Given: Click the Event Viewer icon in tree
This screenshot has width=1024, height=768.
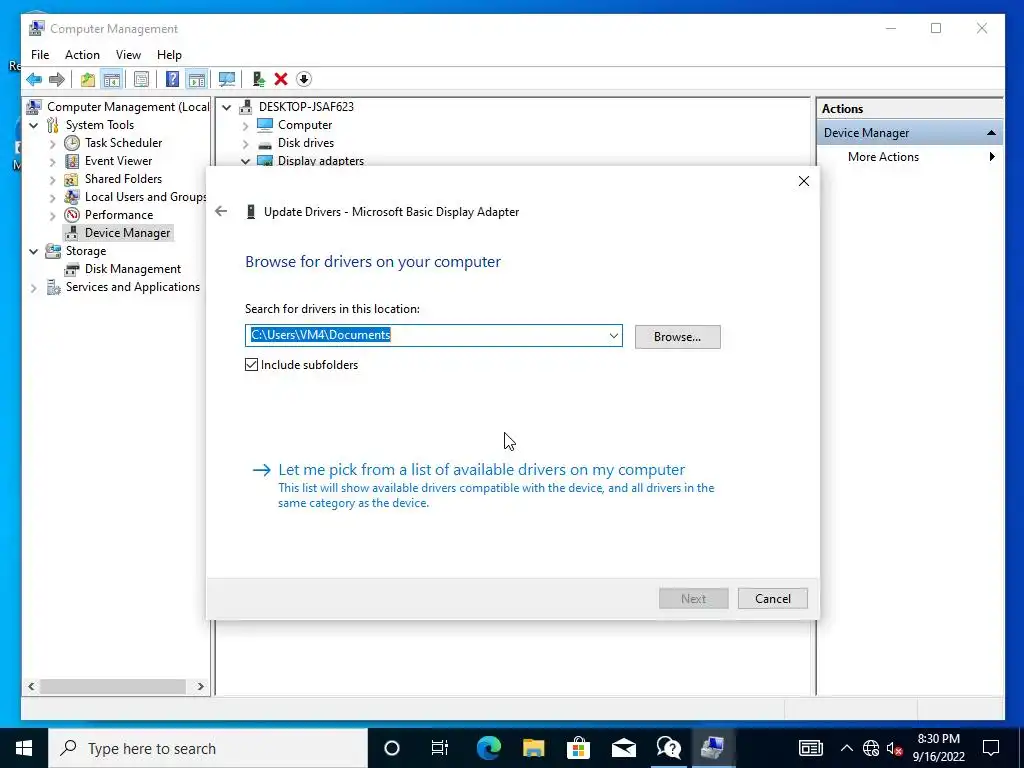Looking at the screenshot, I should click(72, 161).
